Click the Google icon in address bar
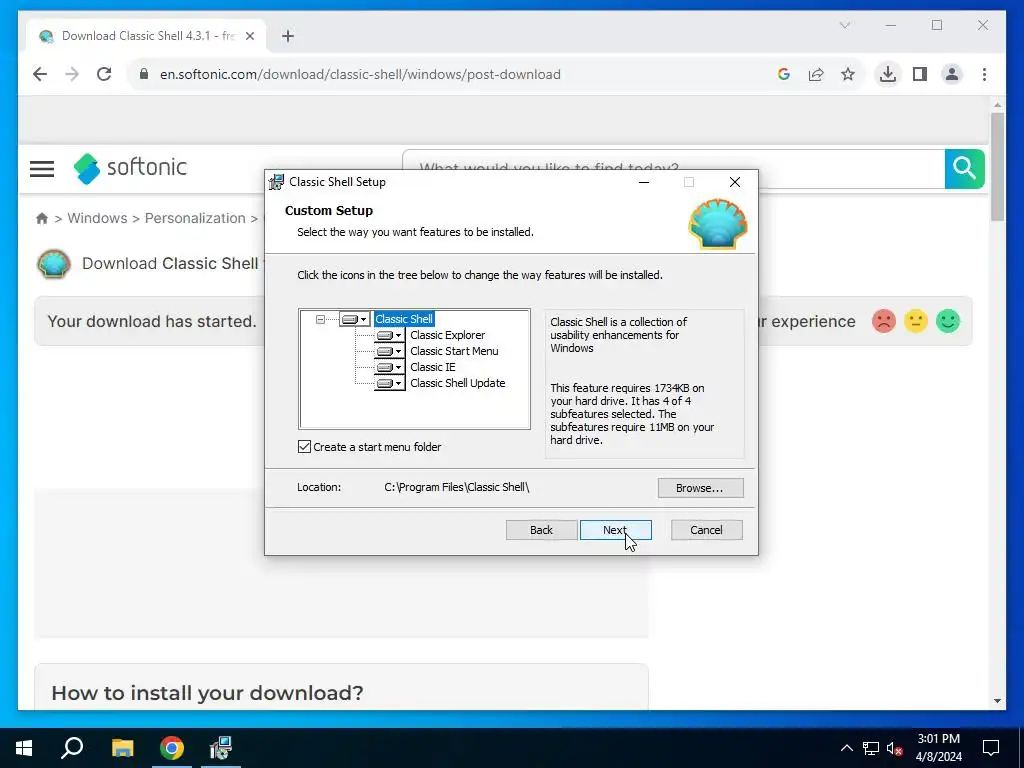The image size is (1024, 768). click(784, 74)
